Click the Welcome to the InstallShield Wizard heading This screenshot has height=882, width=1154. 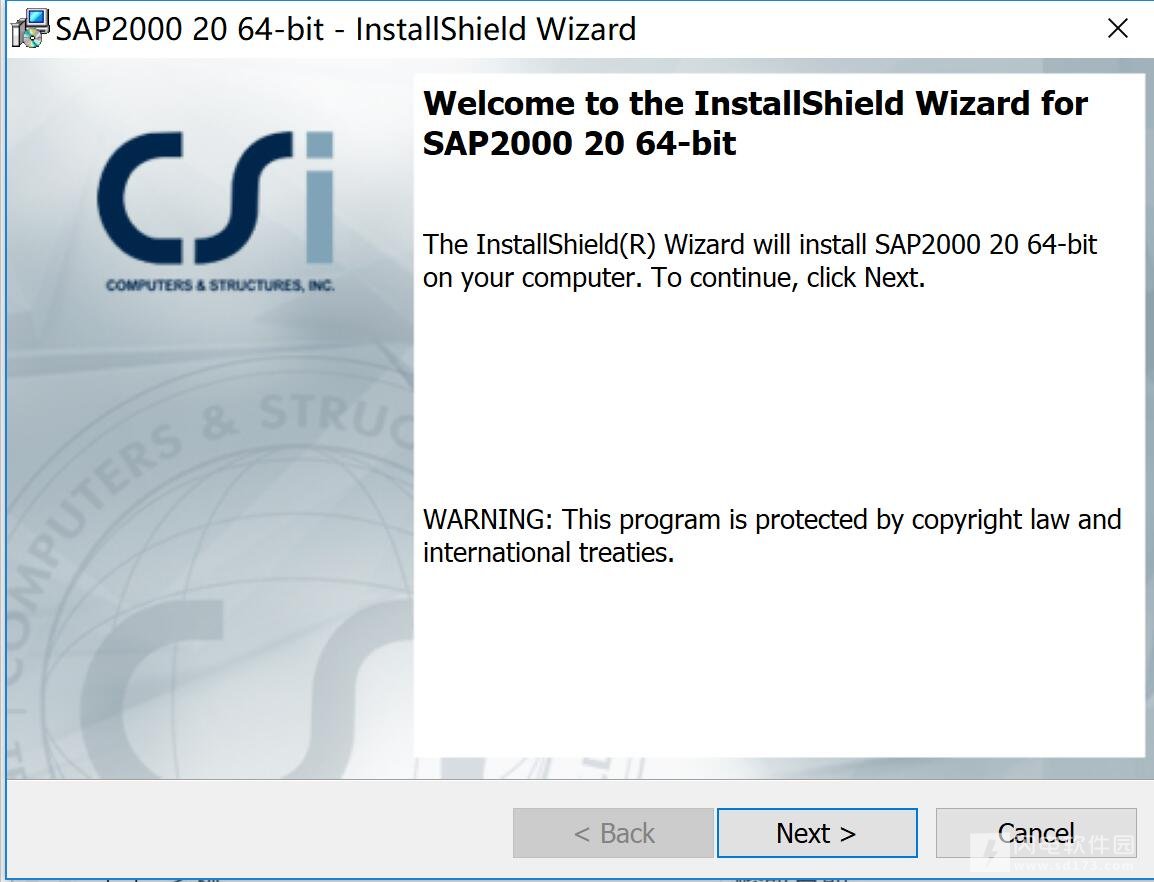point(755,122)
